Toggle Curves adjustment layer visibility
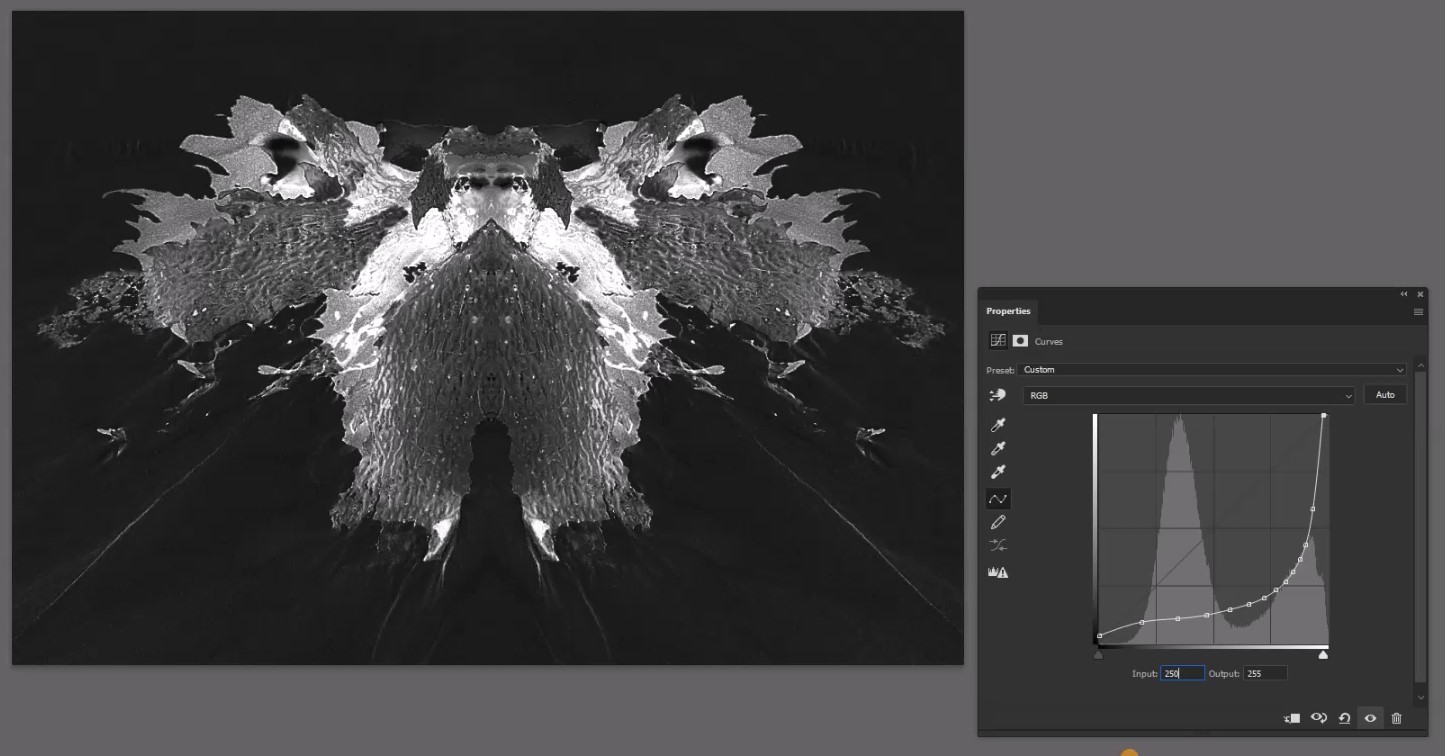Image resolution: width=1445 pixels, height=756 pixels. click(x=1371, y=718)
